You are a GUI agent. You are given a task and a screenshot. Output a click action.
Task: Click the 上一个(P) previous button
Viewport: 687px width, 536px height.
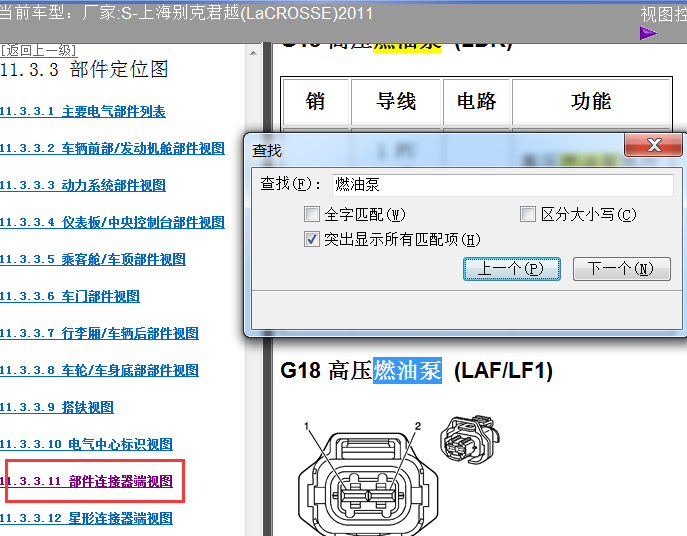tap(512, 269)
